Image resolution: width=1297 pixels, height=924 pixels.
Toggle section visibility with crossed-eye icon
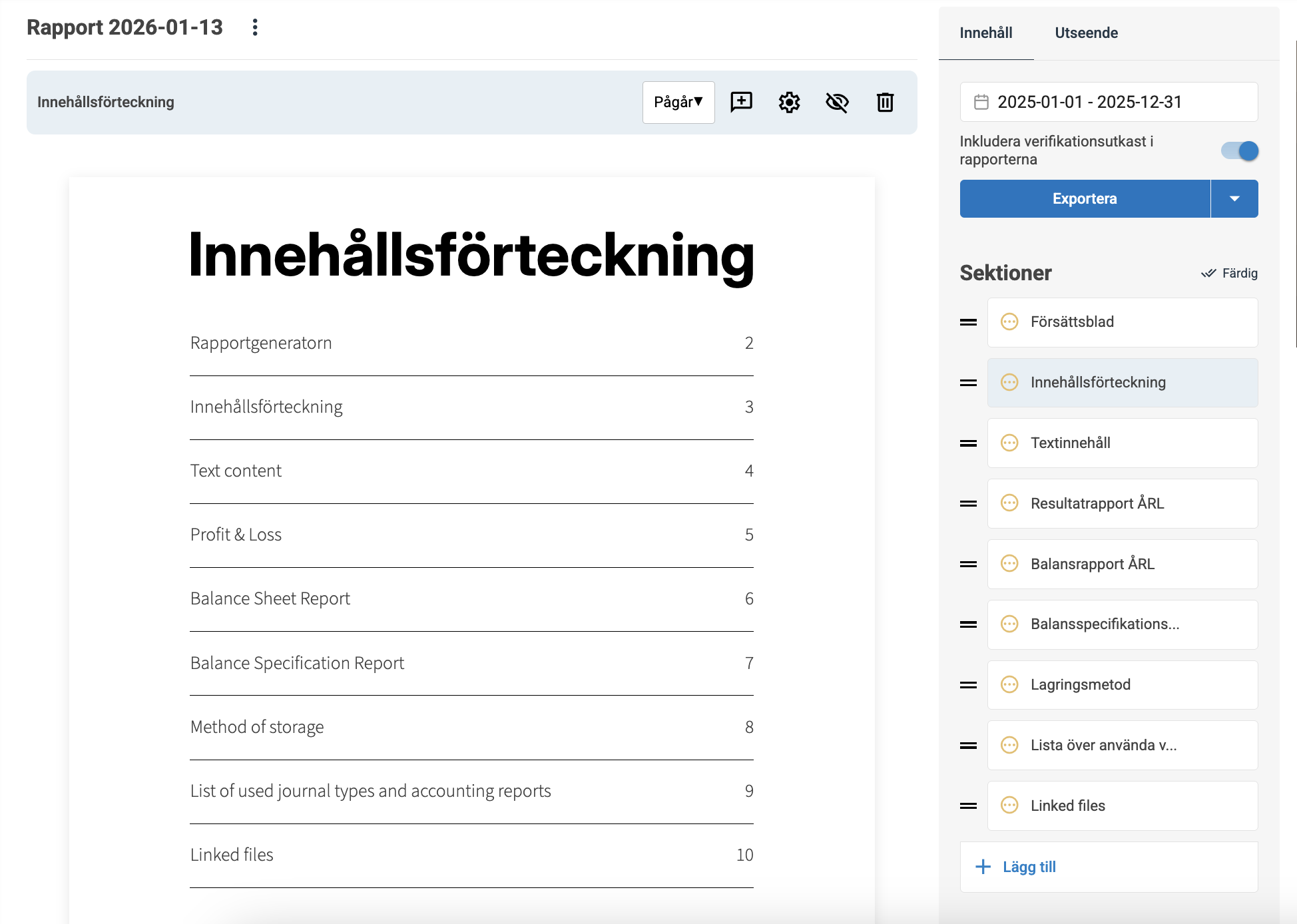(x=837, y=102)
